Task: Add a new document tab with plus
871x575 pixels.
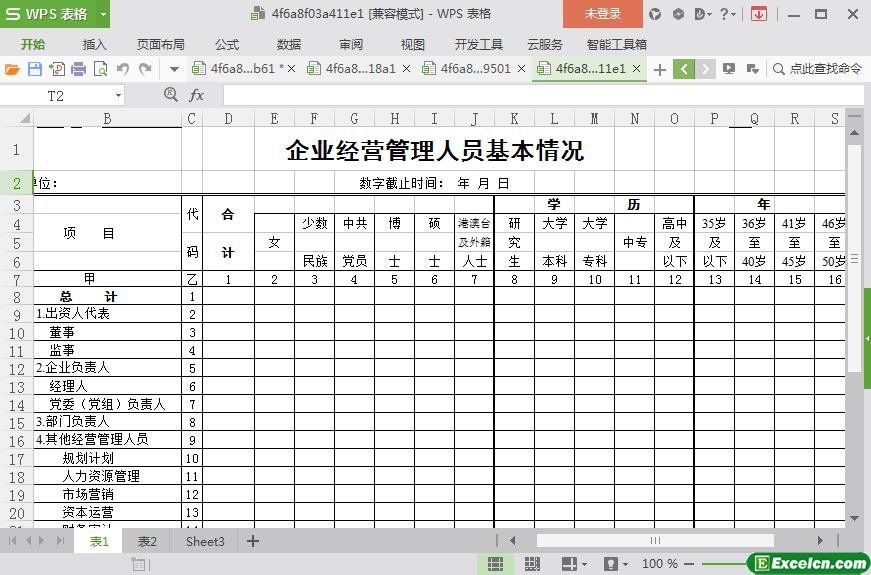Action: 659,69
